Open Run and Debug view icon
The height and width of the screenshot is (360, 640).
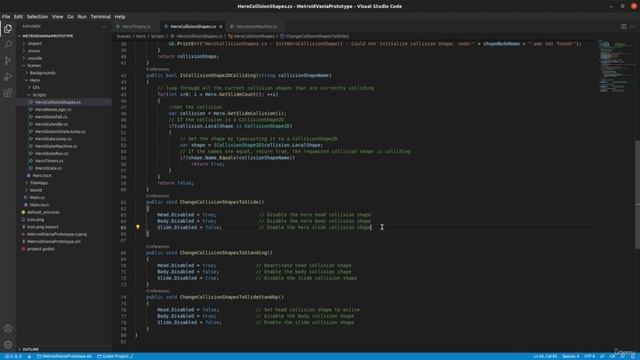click(8, 77)
